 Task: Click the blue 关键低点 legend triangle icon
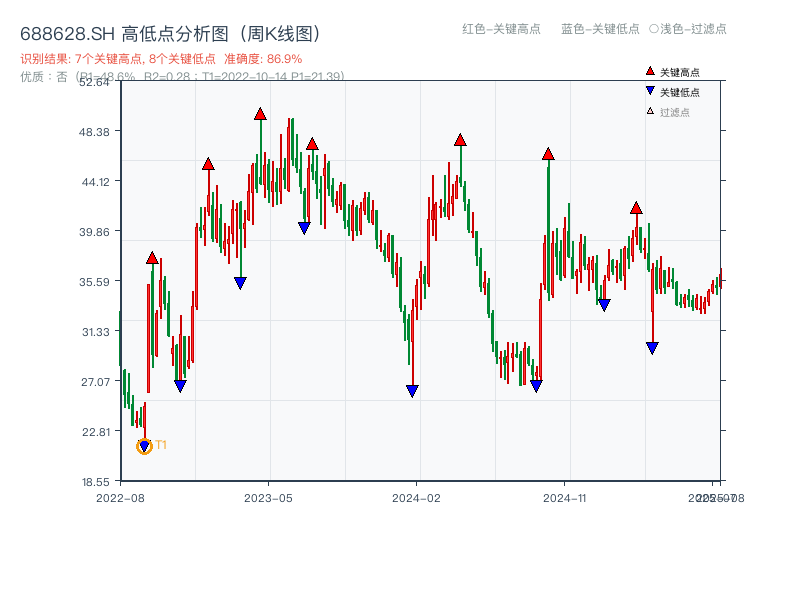tap(648, 89)
